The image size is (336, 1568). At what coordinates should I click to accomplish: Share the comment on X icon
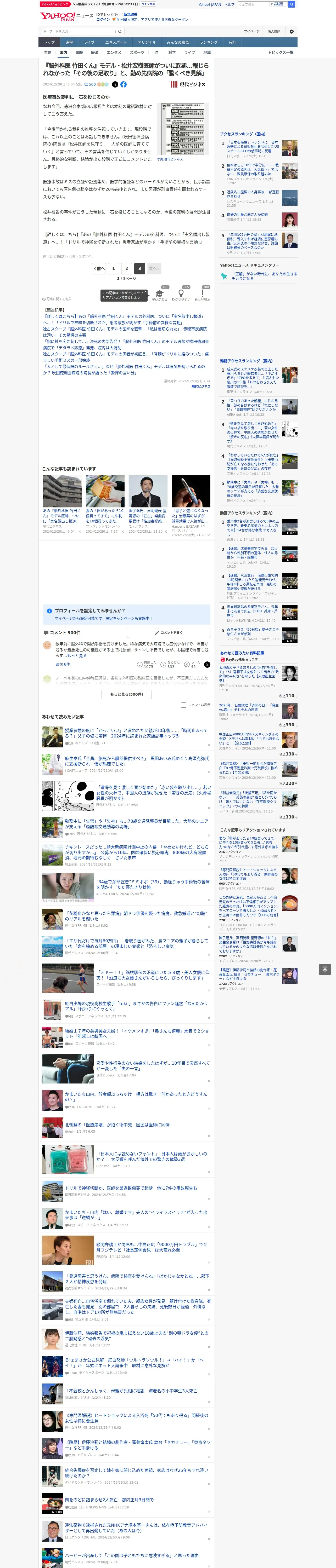coord(207,664)
